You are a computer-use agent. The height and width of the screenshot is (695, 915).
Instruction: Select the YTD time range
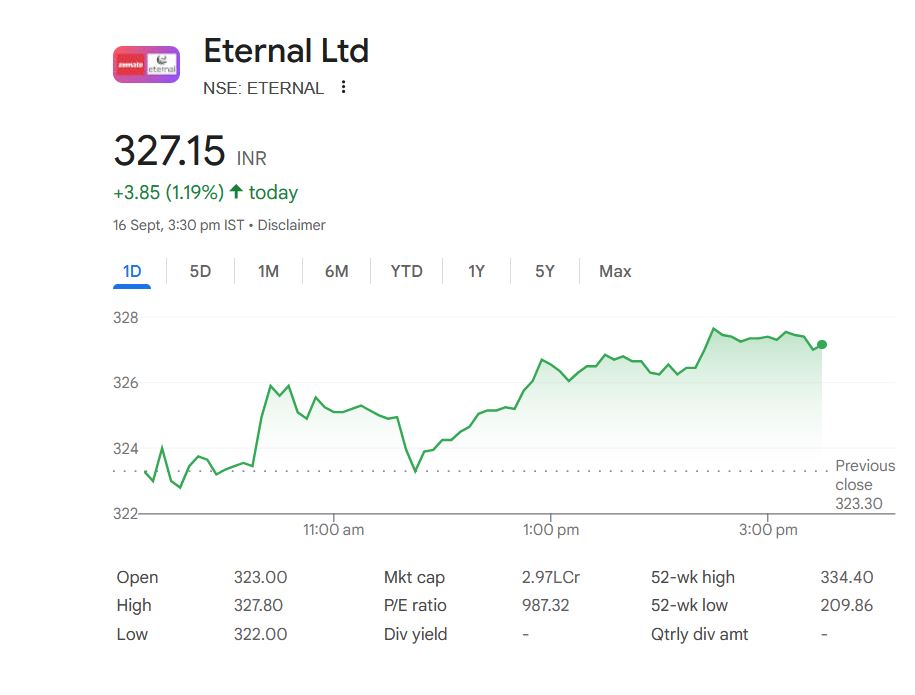(x=406, y=271)
